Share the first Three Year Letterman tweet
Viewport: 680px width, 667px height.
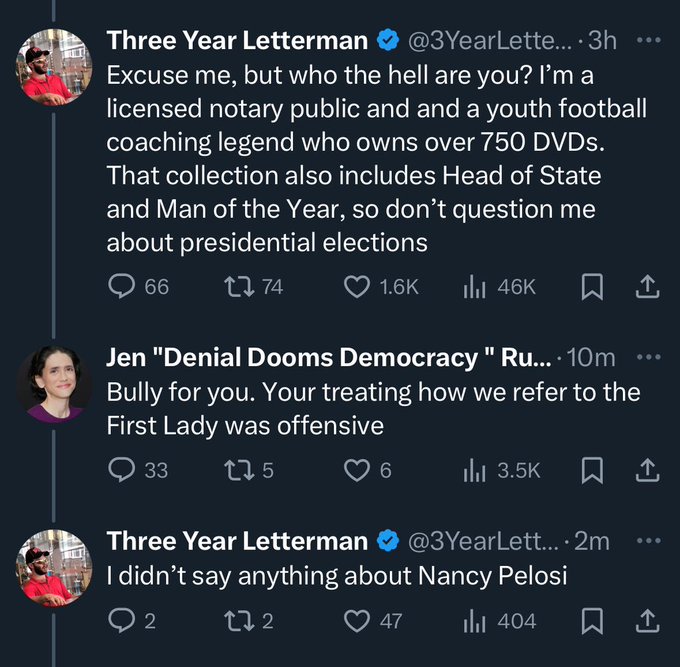click(x=647, y=287)
